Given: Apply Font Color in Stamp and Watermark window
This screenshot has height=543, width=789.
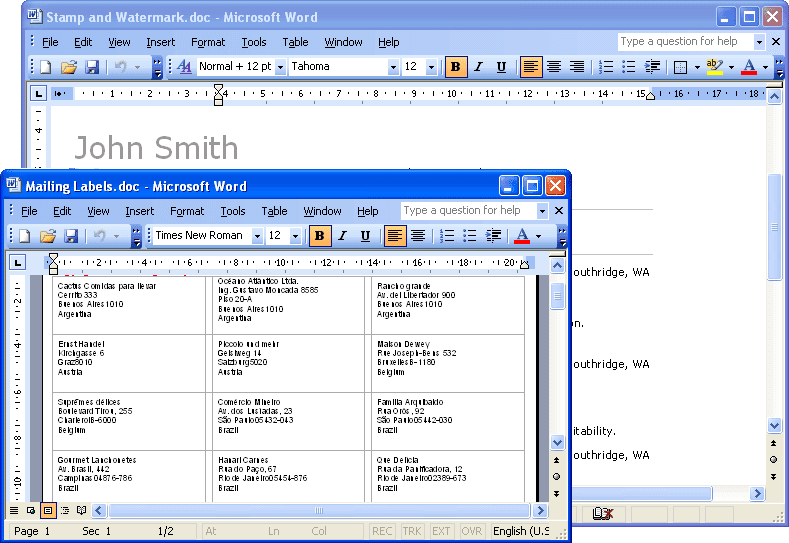Looking at the screenshot, I should tap(749, 67).
